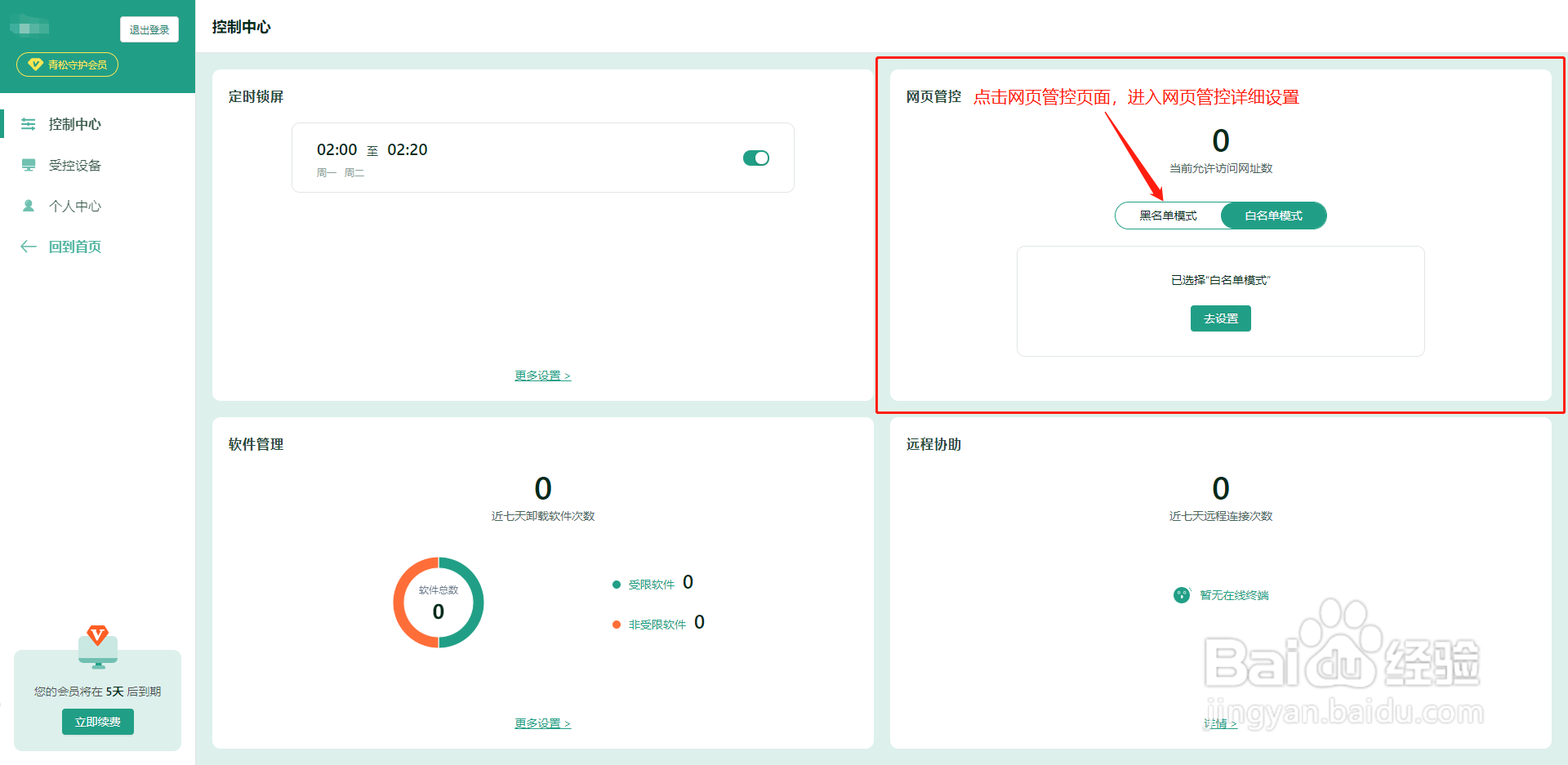Click the diamond icon in 青松守护会员 badge

coord(35,64)
